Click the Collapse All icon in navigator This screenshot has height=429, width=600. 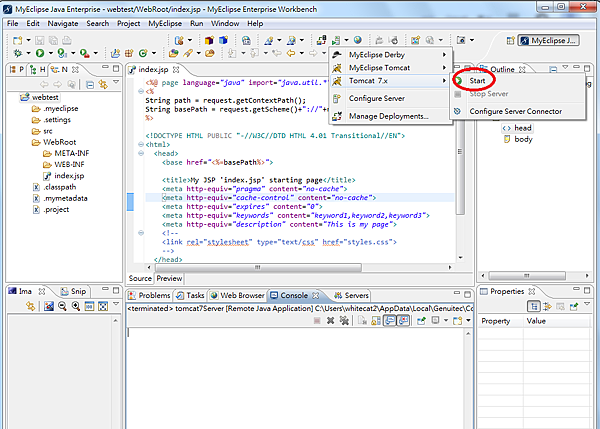pyautogui.click(x=90, y=84)
